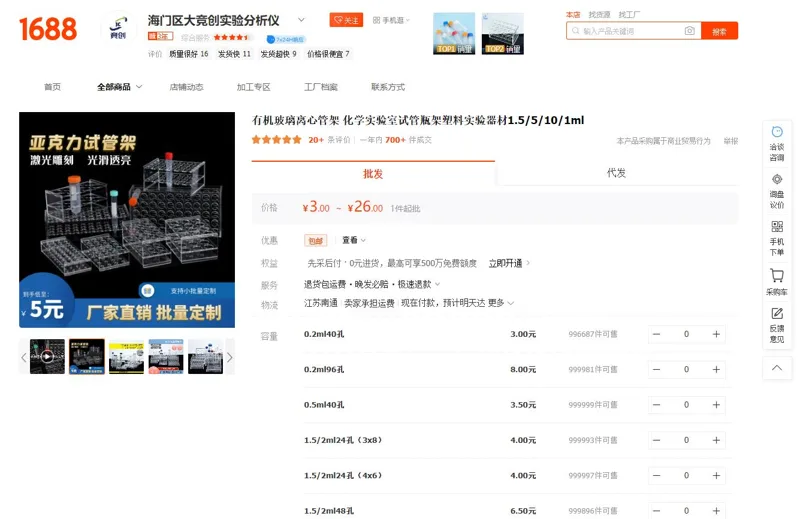This screenshot has height=519, width=800.
Task: Open the 工厂档案 nav item
Action: pyautogui.click(x=321, y=87)
